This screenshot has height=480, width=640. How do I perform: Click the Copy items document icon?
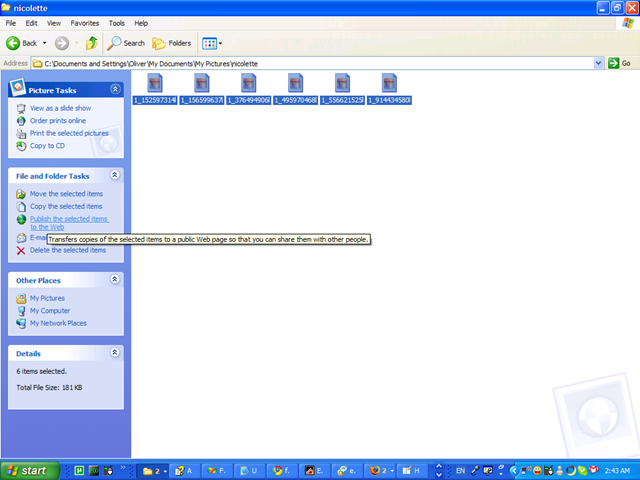(21, 207)
